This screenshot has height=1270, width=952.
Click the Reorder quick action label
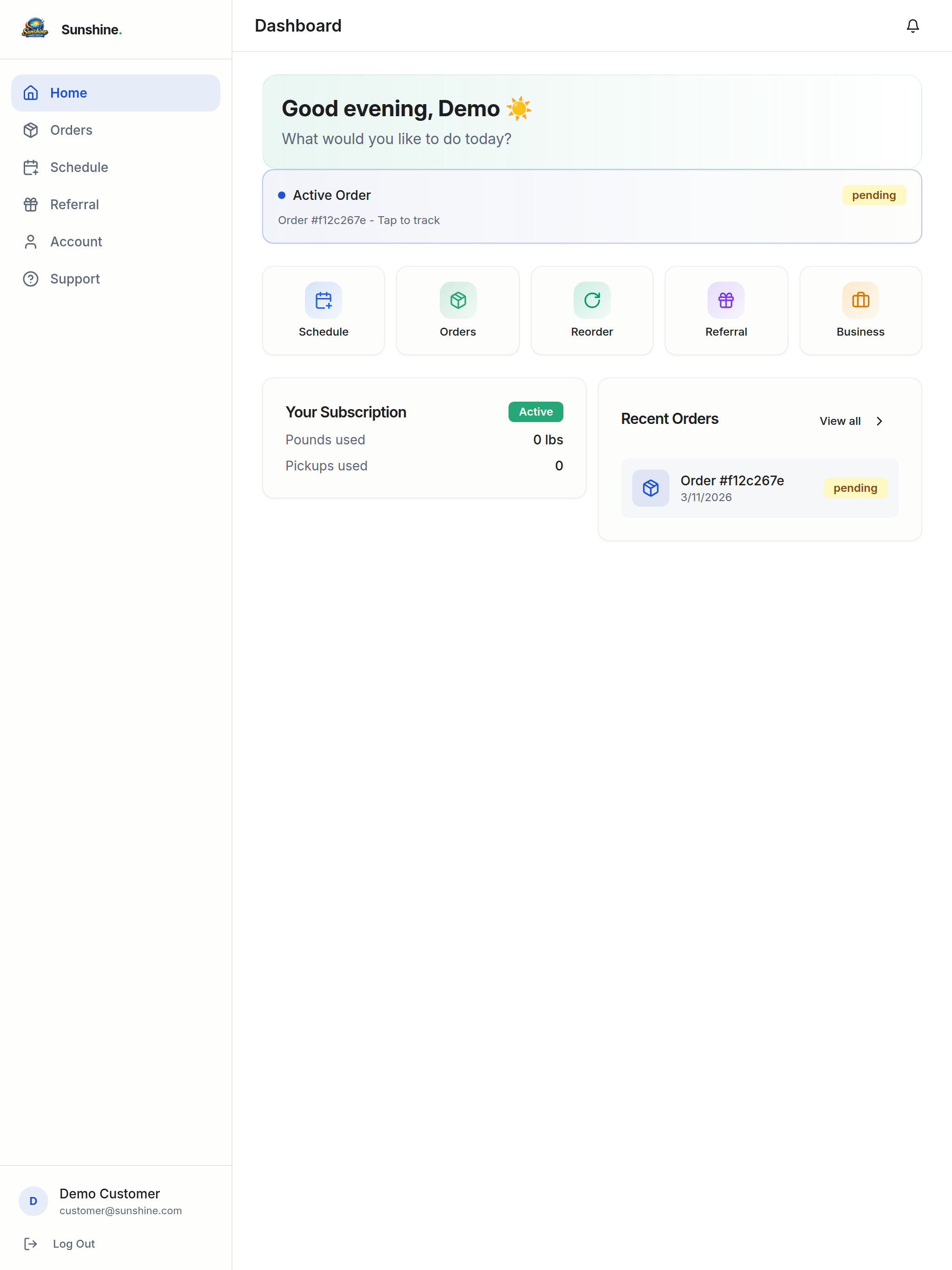click(x=592, y=332)
